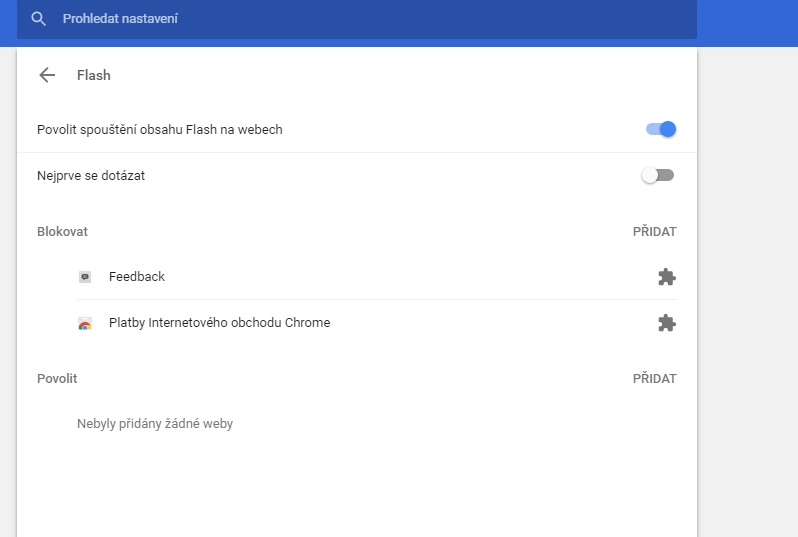This screenshot has width=798, height=537.
Task: Click PŘIDAT in the Blokovat section
Action: point(654,232)
